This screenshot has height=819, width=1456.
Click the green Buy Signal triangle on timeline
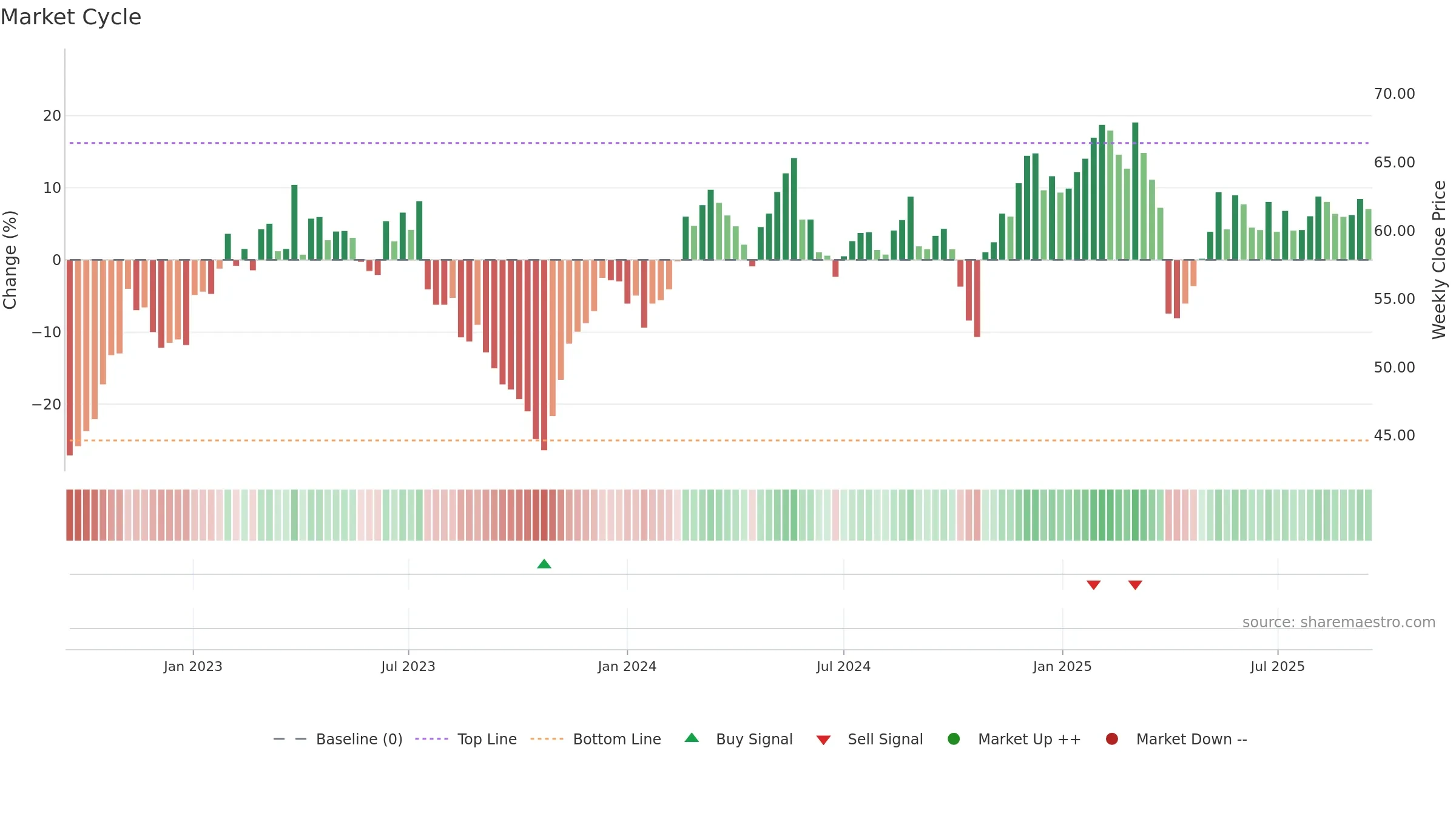544,564
